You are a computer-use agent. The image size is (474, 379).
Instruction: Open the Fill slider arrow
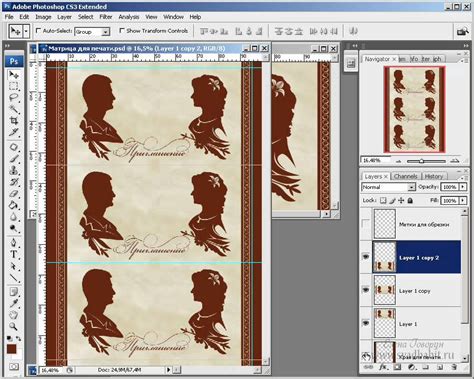pyautogui.click(x=463, y=200)
